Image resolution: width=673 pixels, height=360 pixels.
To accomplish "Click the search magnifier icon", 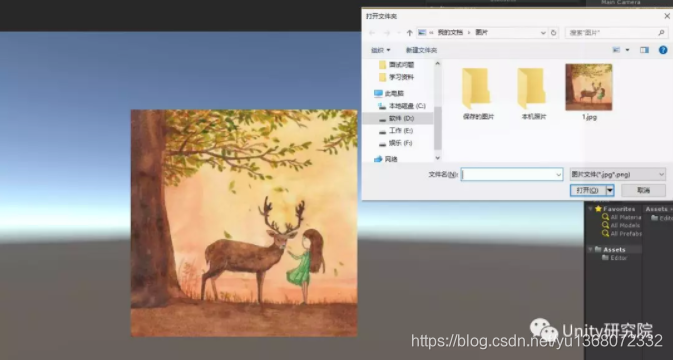I will [x=661, y=33].
